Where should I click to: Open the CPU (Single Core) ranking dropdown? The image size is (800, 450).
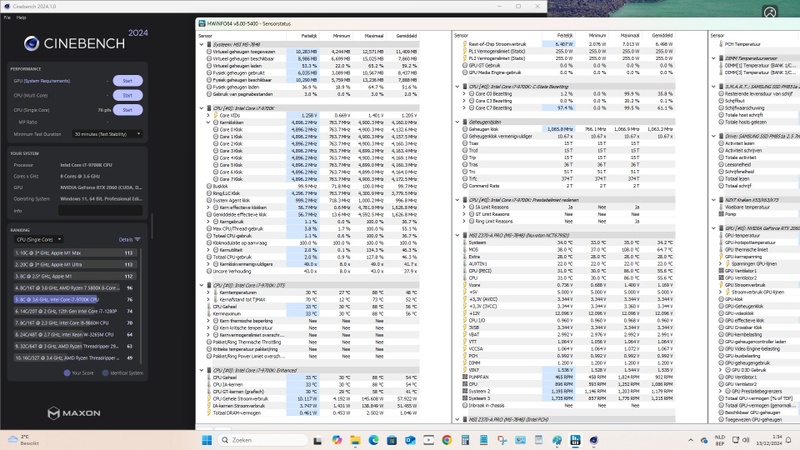[39, 239]
